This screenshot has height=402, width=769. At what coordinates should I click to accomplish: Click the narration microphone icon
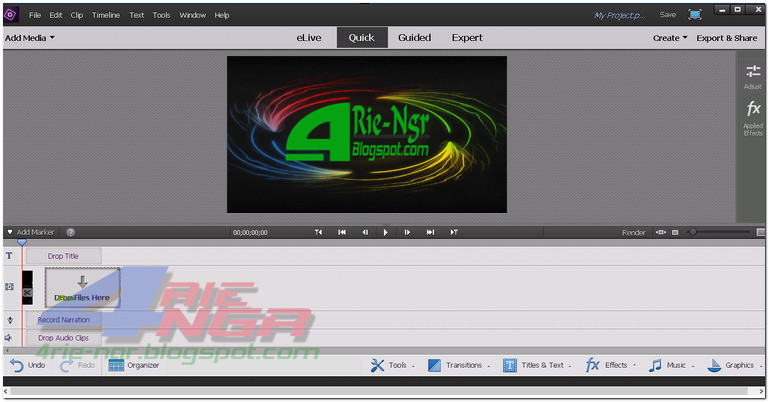pyautogui.click(x=10, y=320)
